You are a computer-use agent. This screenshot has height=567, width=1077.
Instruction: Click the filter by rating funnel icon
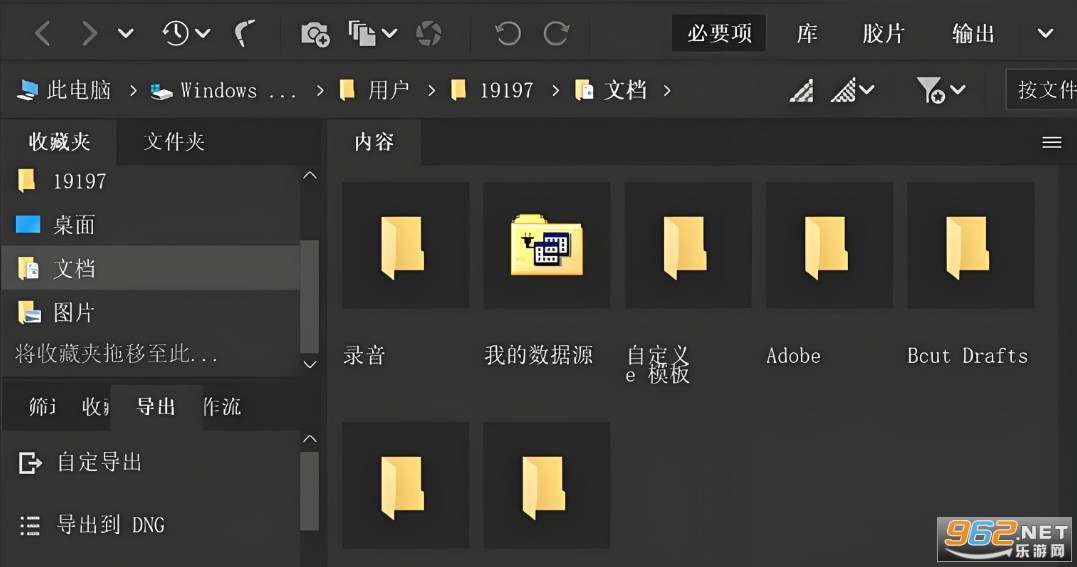point(930,90)
